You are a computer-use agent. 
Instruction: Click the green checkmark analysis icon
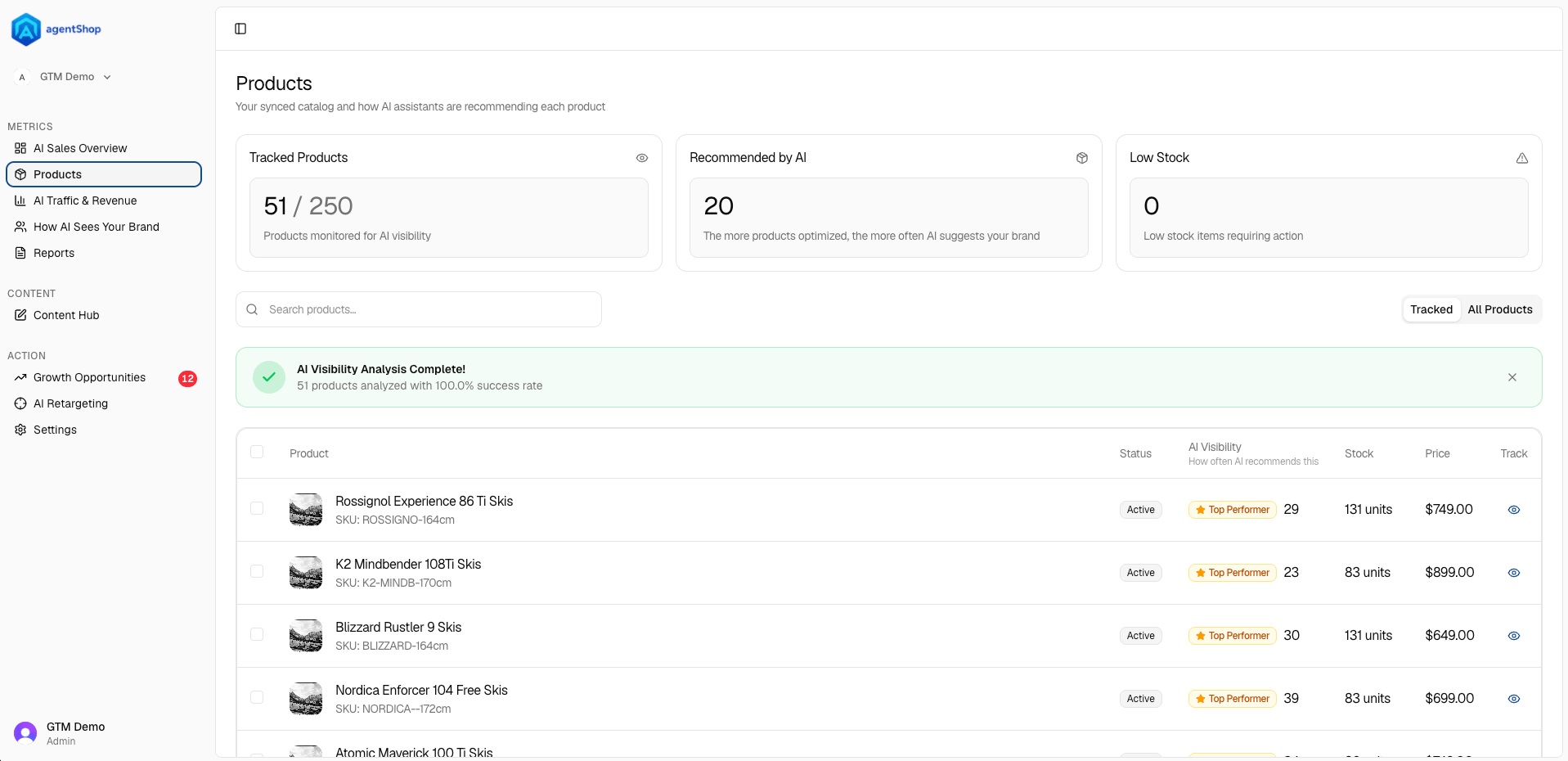click(269, 377)
